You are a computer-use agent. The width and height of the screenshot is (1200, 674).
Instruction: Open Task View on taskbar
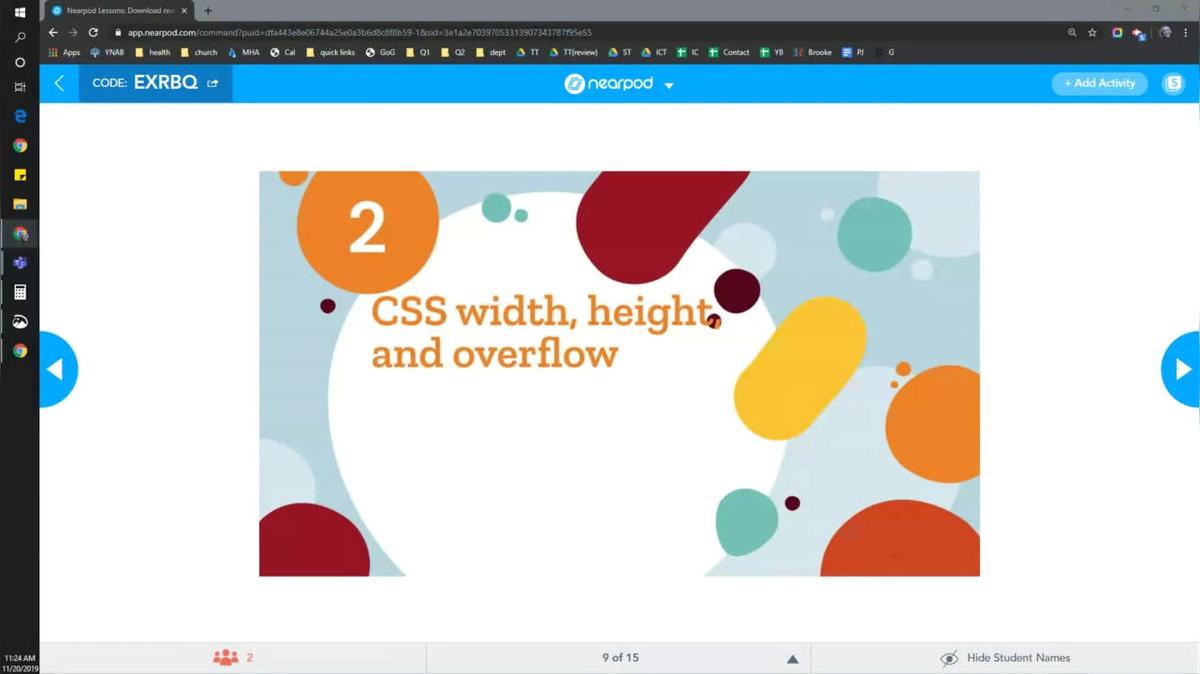pos(19,87)
